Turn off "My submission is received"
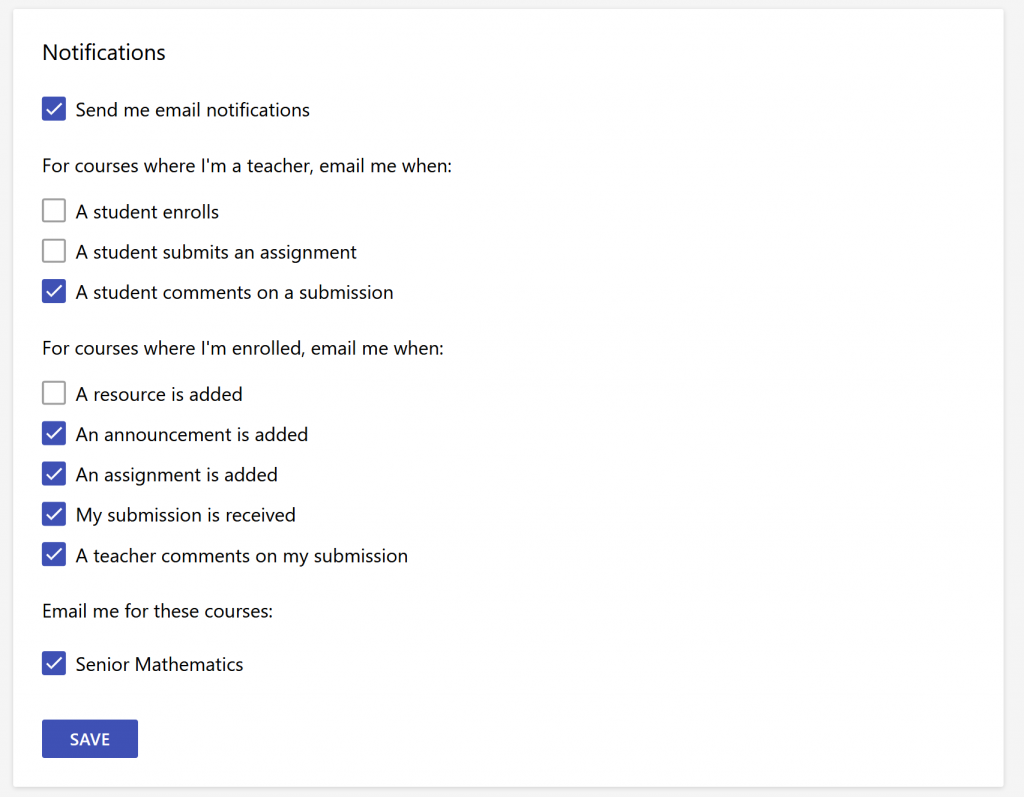 (x=54, y=514)
